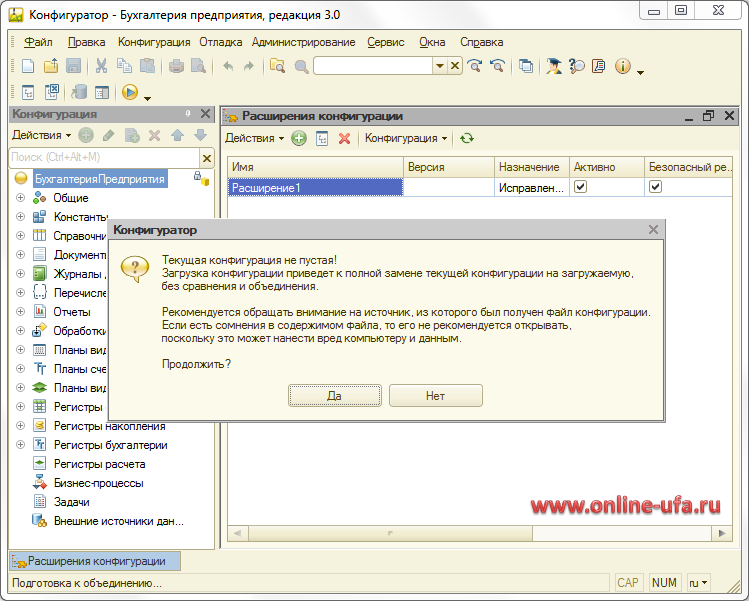Click the Update database configuration icon
The width and height of the screenshot is (749, 601).
click(79, 92)
